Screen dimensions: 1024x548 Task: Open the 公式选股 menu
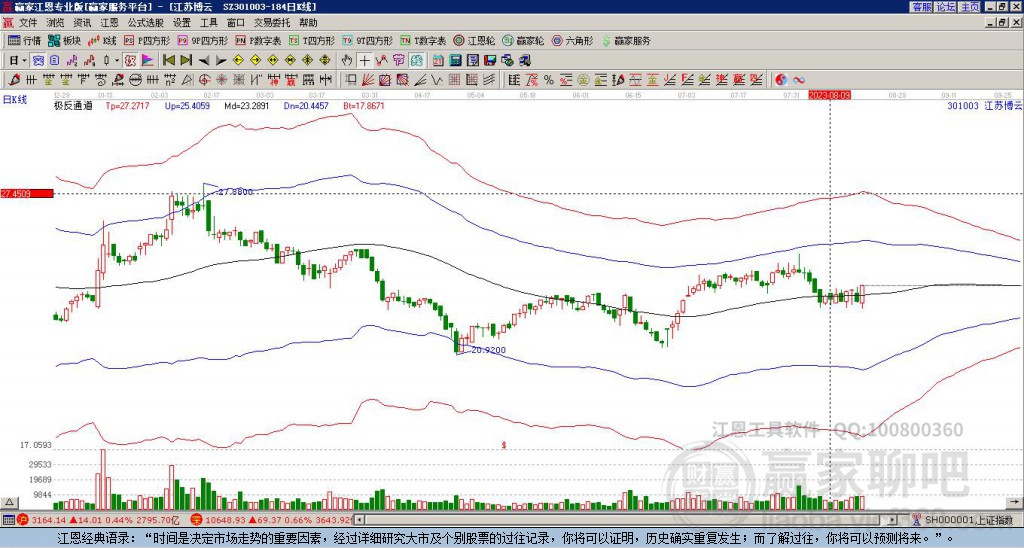click(x=146, y=23)
